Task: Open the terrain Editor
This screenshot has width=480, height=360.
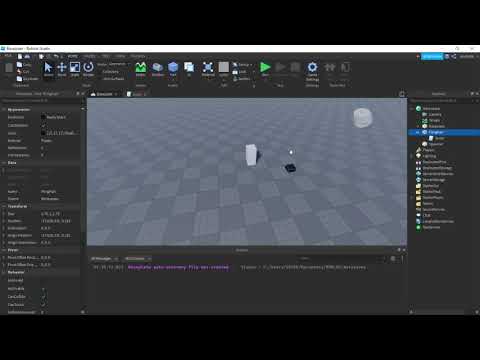Action: coord(140,69)
